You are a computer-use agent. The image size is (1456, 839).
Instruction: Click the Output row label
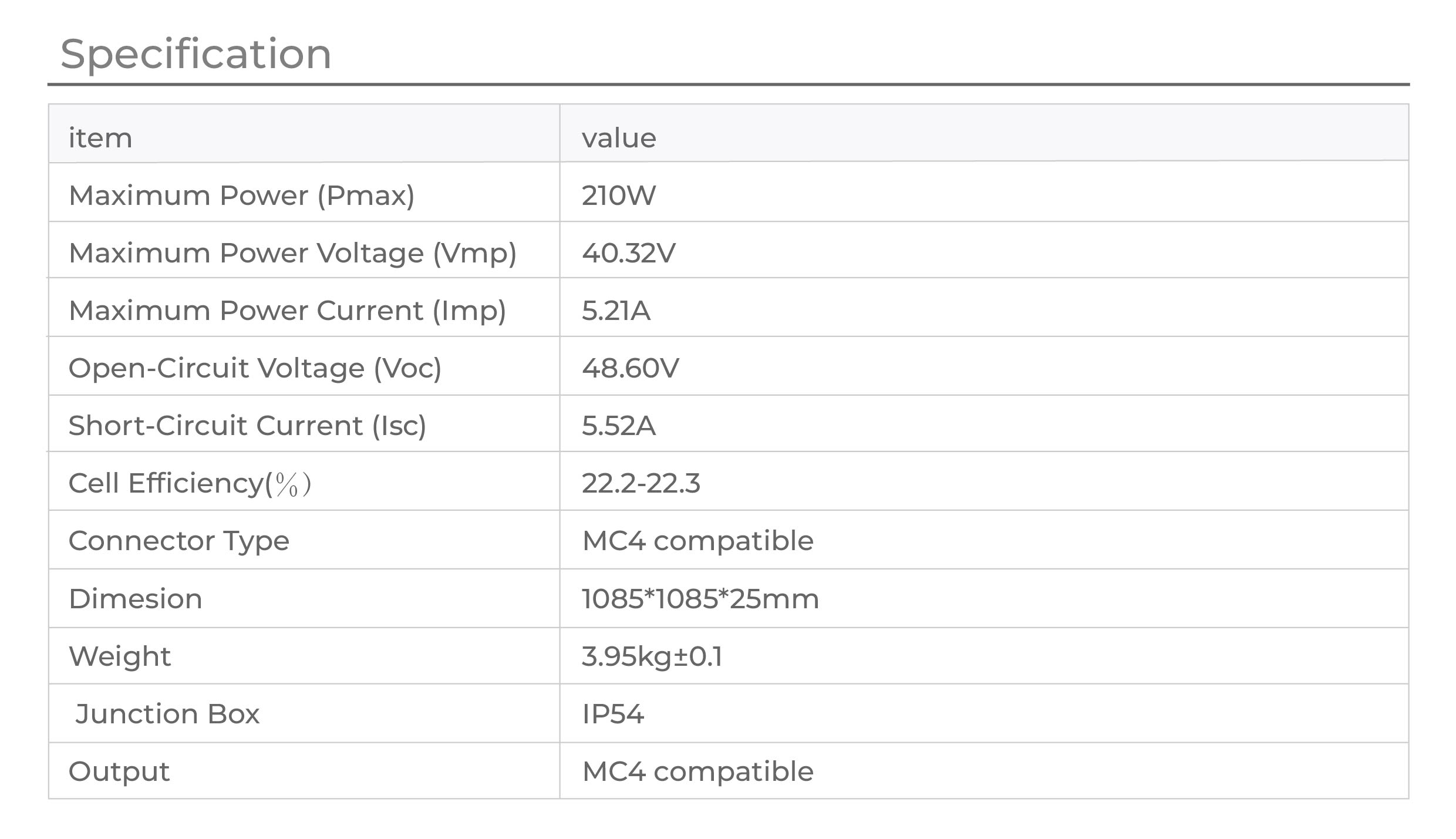click(119, 772)
